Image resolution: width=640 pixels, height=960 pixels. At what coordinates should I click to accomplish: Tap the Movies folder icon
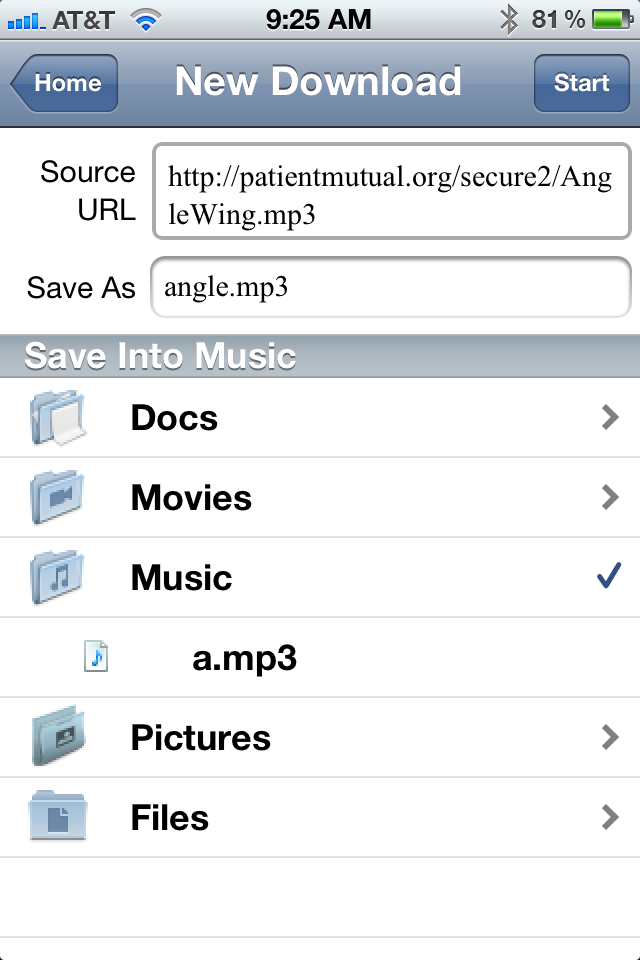57,498
